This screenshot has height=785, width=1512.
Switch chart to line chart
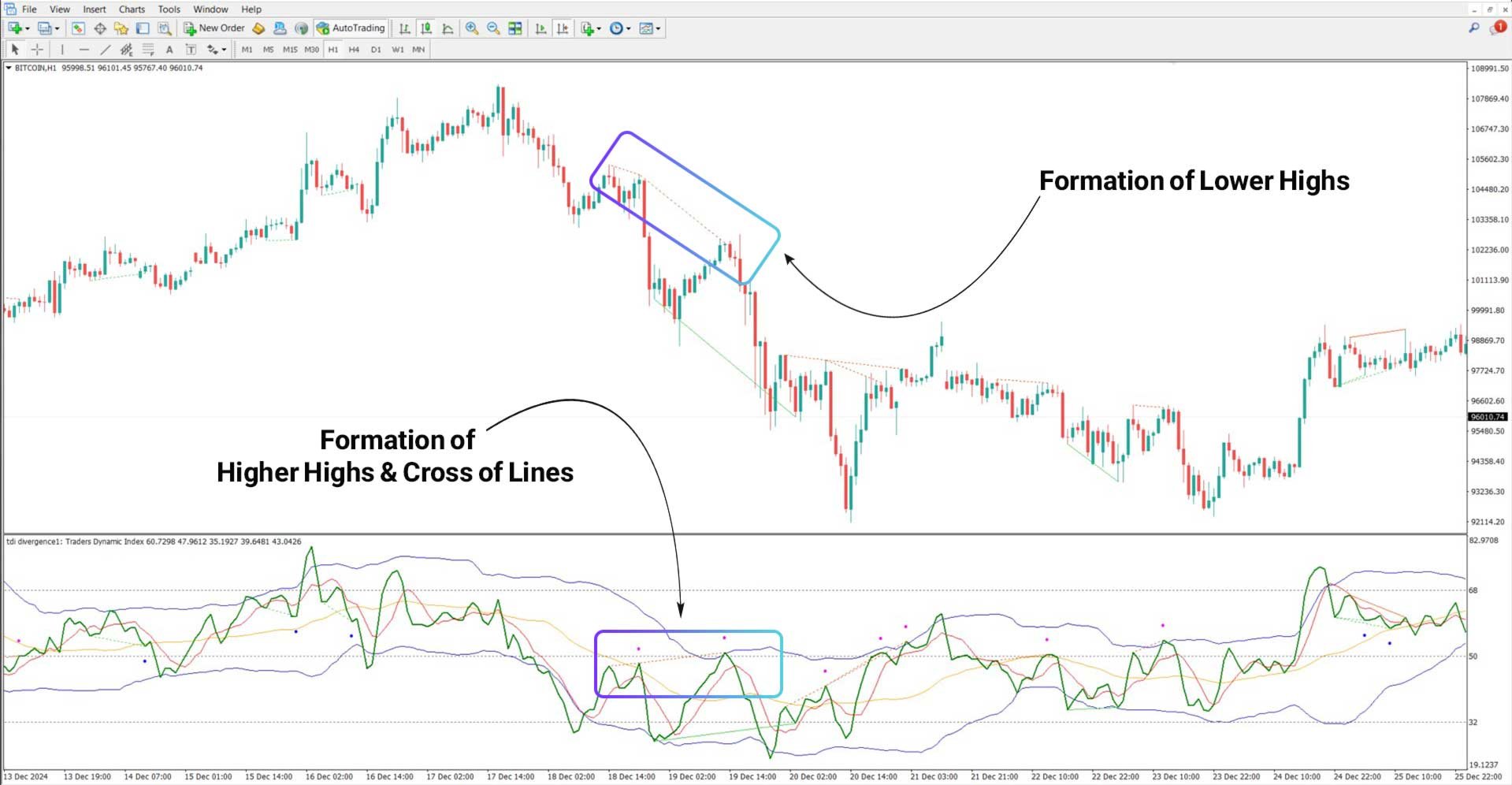pyautogui.click(x=448, y=28)
